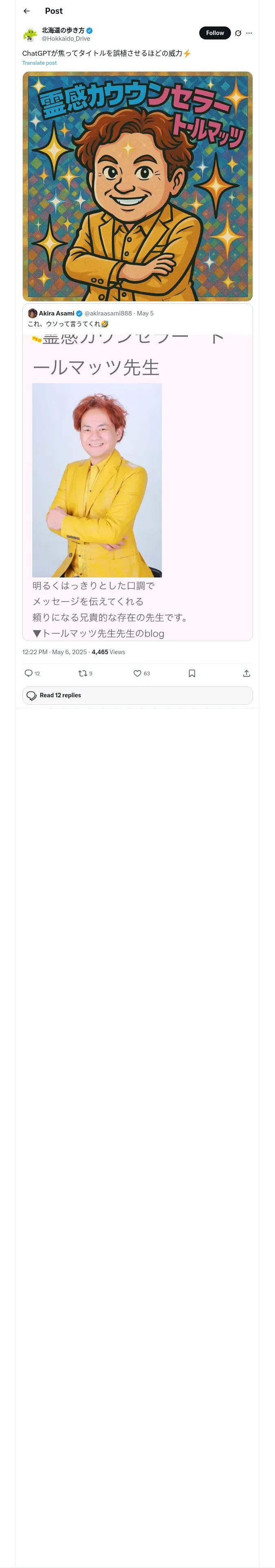This screenshot has width=275, height=1568.
Task: Open the @akiraasami888 handle link
Action: coord(108,313)
